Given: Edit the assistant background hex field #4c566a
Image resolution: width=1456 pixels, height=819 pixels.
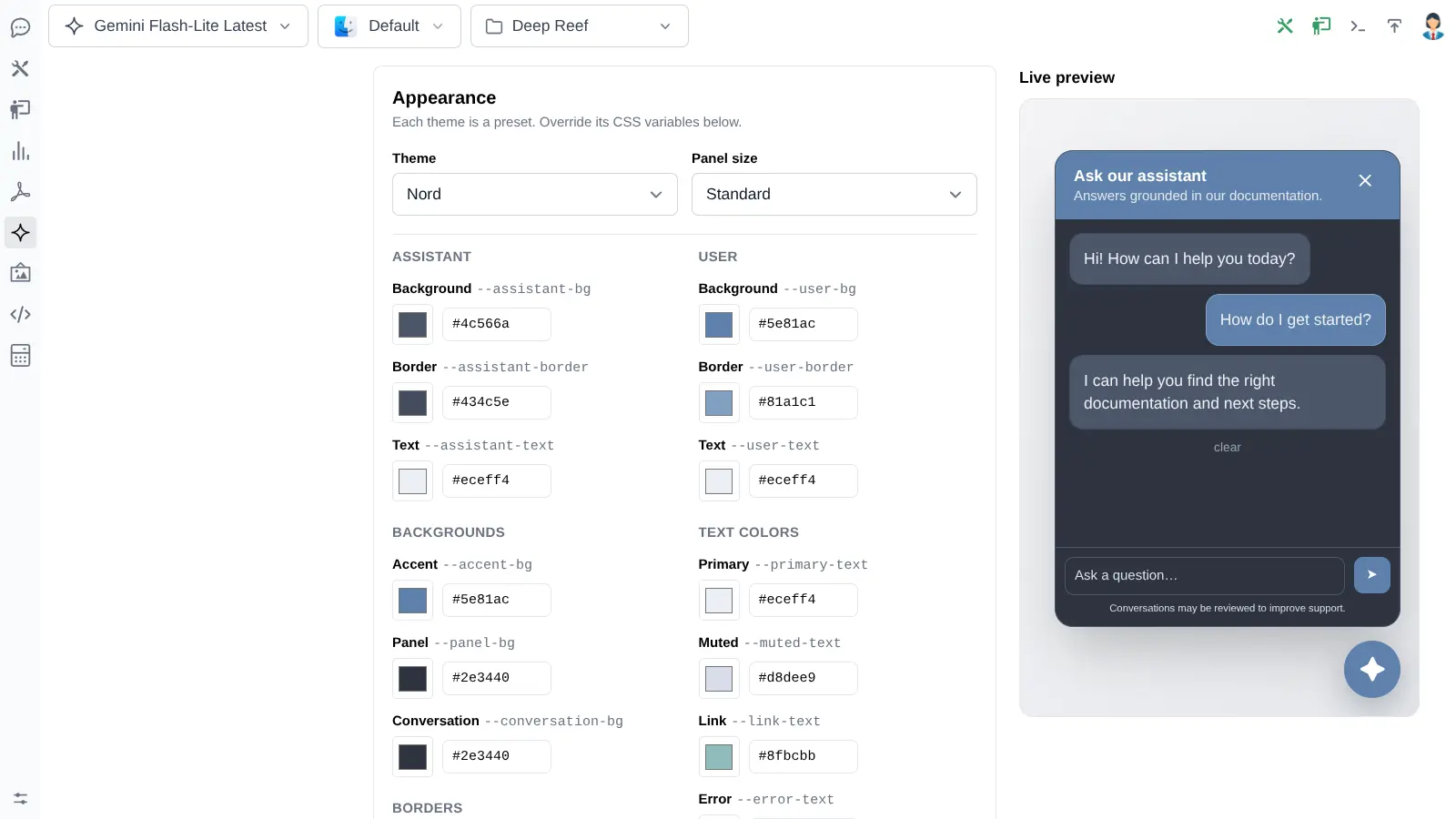Looking at the screenshot, I should coord(497,324).
